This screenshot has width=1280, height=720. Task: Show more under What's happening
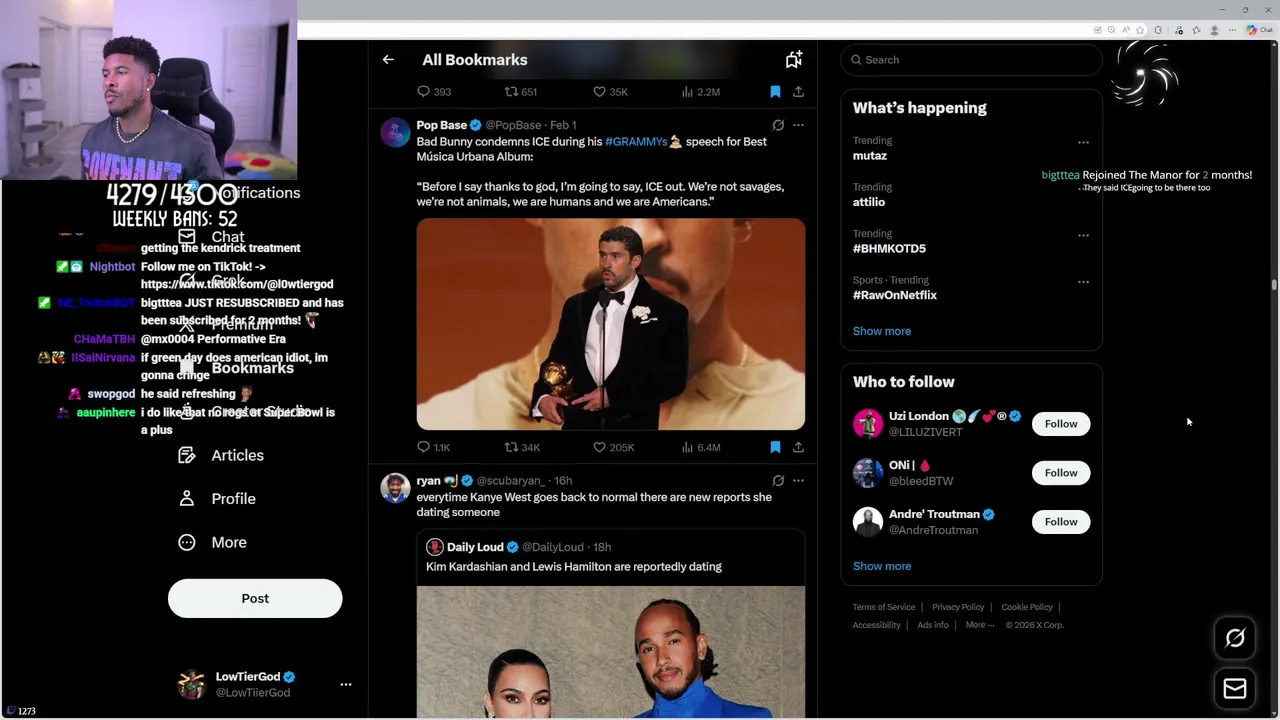(x=882, y=331)
